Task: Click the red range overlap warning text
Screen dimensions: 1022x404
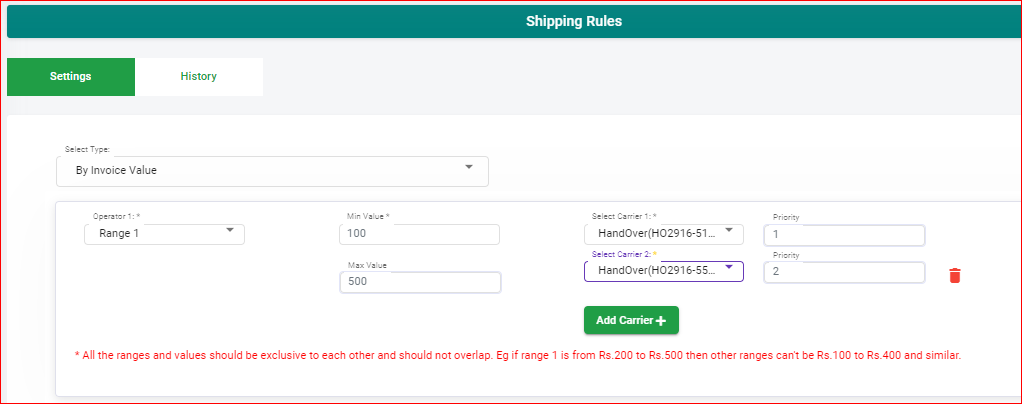Action: [518, 356]
